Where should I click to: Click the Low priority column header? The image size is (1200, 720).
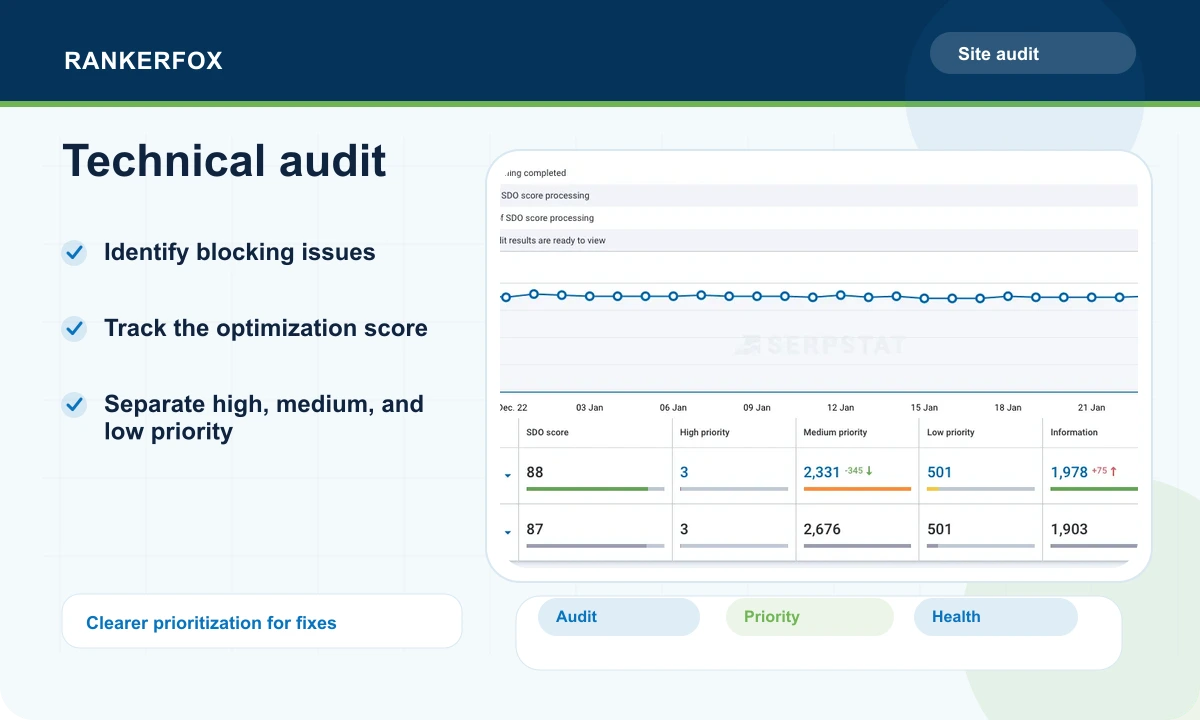pyautogui.click(x=951, y=433)
